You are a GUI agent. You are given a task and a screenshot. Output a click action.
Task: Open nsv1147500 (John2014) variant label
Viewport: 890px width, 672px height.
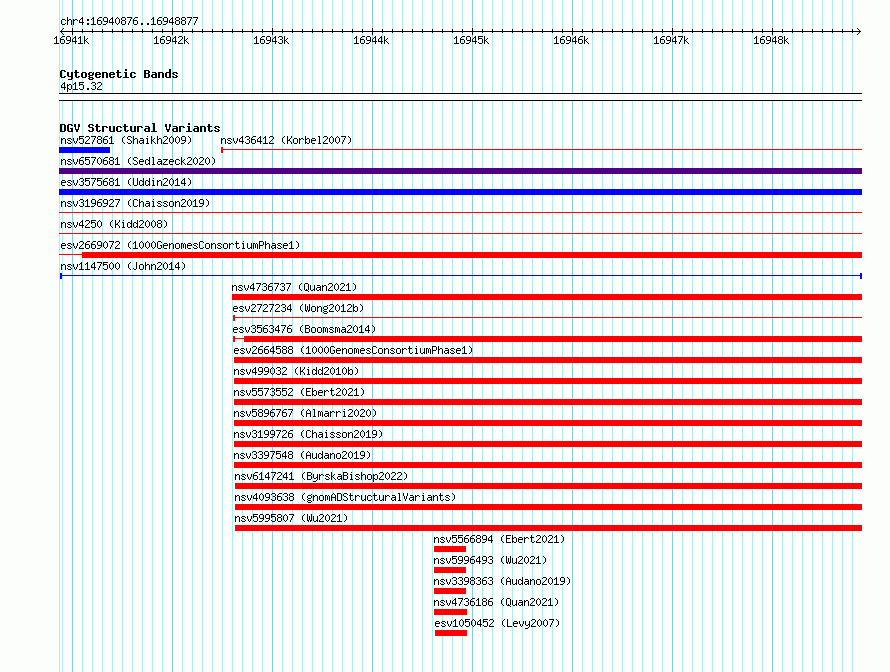click(123, 266)
